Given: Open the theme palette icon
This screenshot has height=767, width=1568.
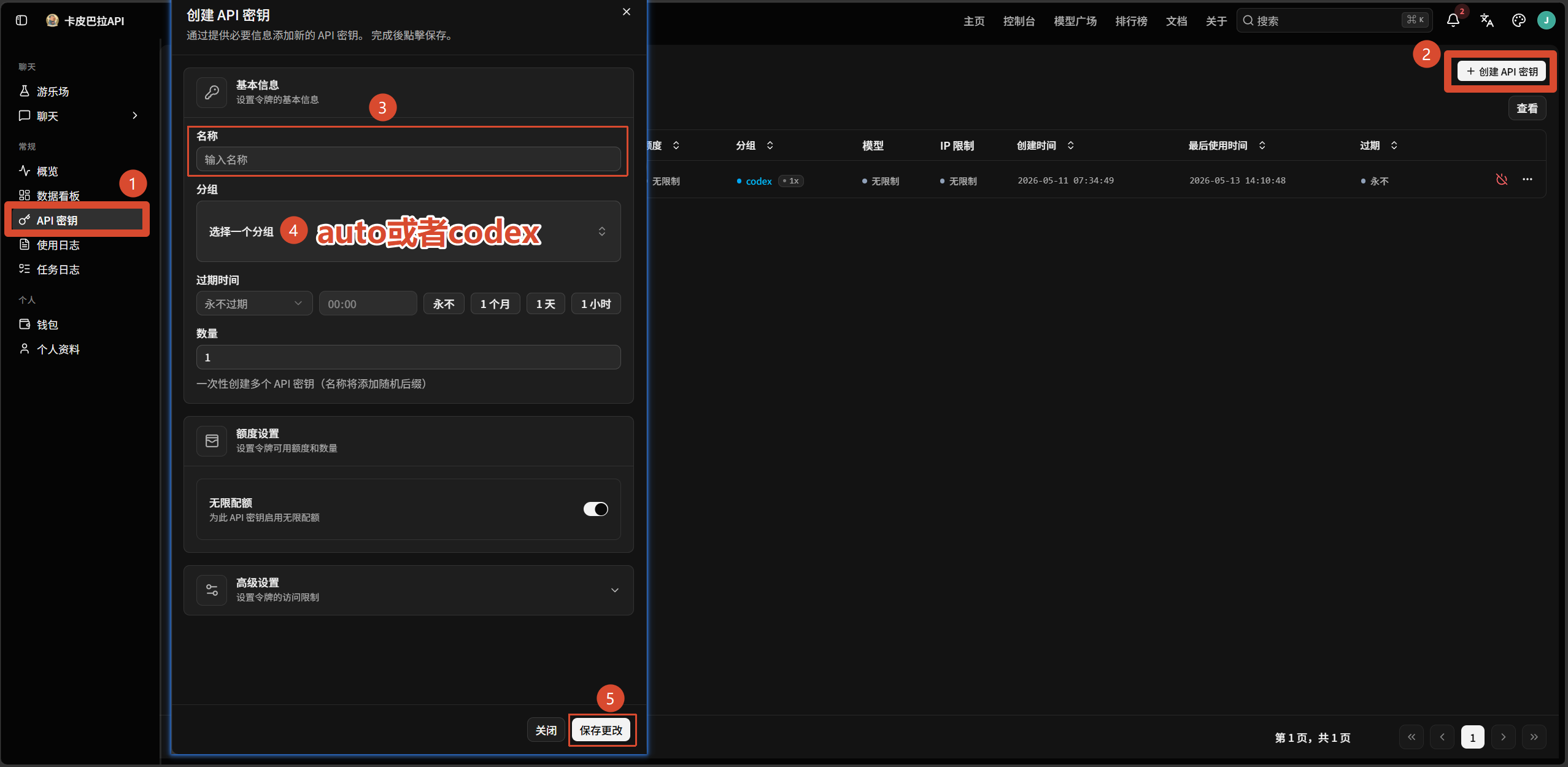Looking at the screenshot, I should coord(1518,20).
